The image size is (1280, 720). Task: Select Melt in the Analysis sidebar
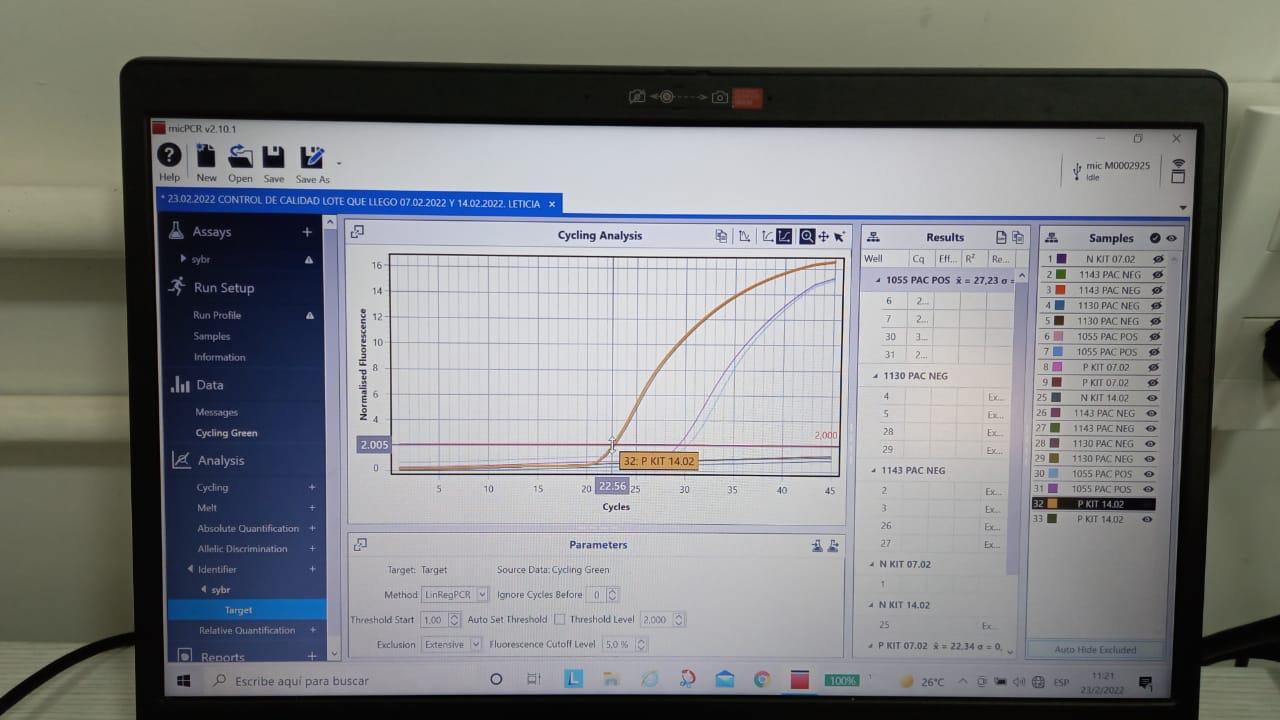point(207,508)
